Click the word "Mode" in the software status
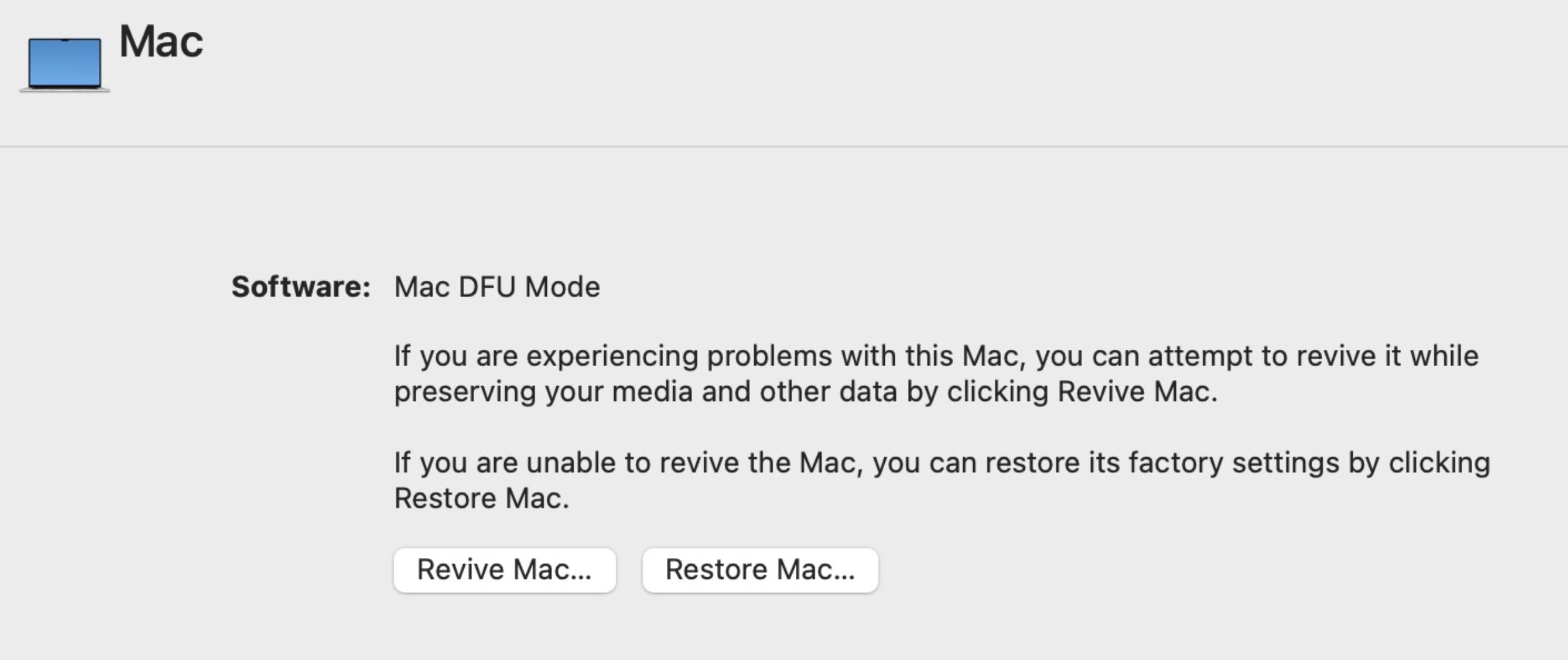 coord(562,287)
